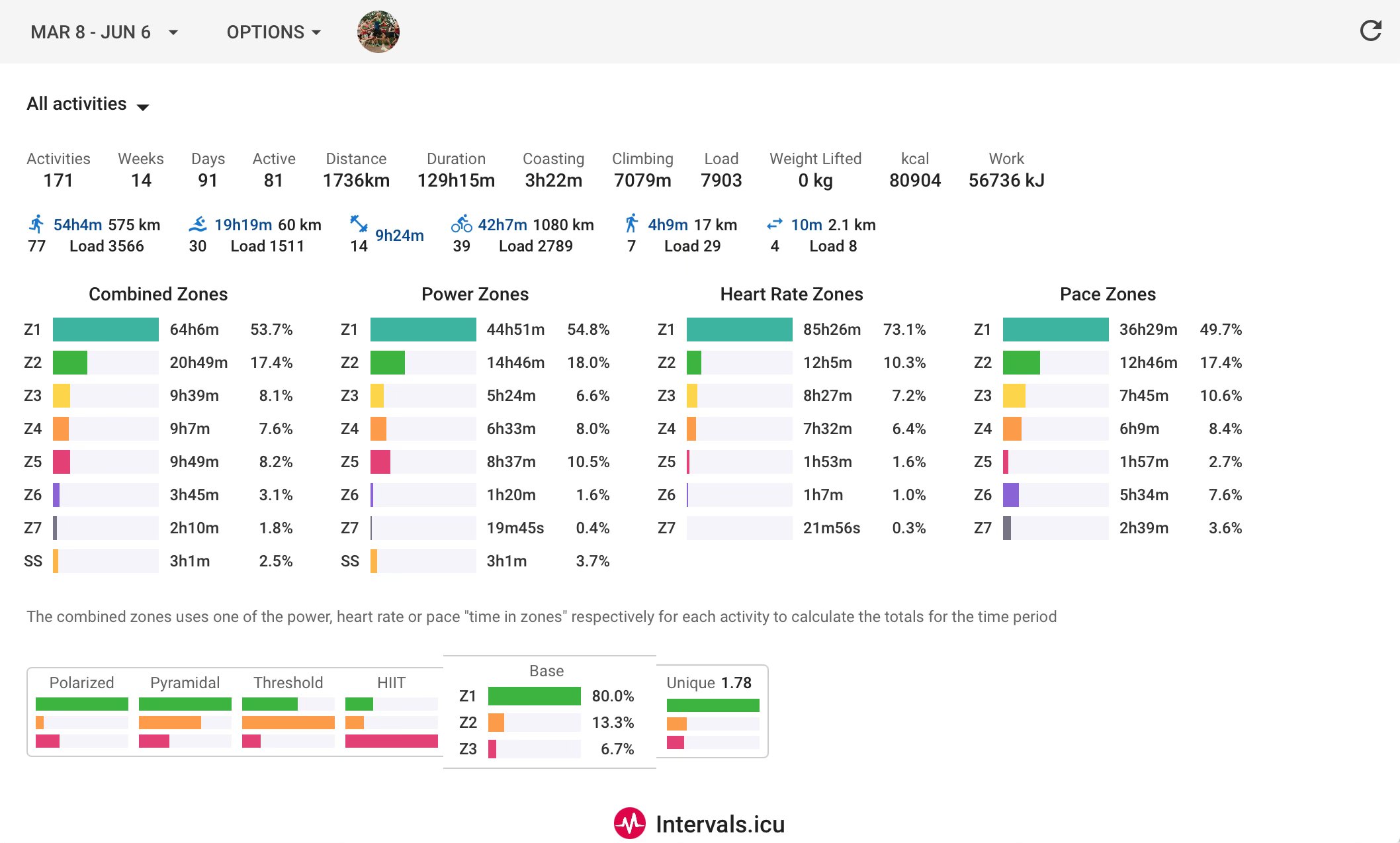Select the Polarized training distribution
The height and width of the screenshot is (843, 1400).
pos(81,711)
